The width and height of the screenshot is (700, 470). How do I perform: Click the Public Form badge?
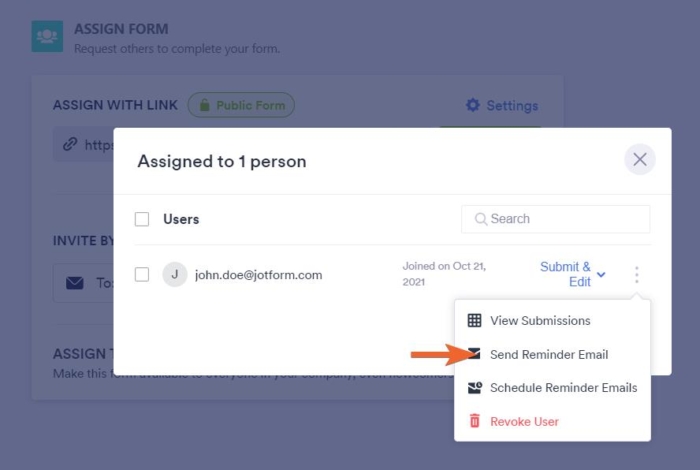pos(241,105)
